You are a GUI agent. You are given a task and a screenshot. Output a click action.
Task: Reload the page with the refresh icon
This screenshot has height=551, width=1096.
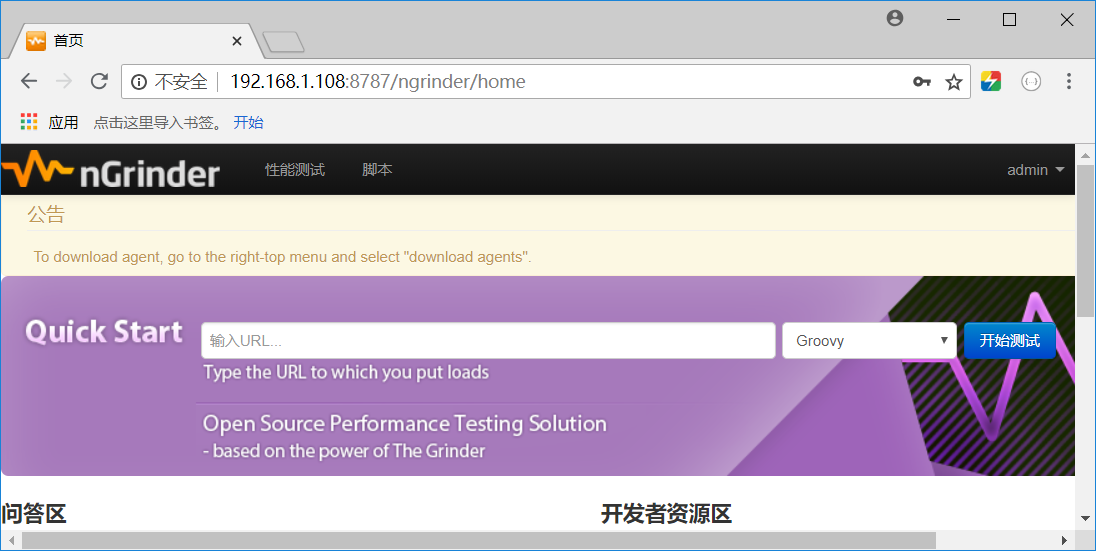point(99,81)
